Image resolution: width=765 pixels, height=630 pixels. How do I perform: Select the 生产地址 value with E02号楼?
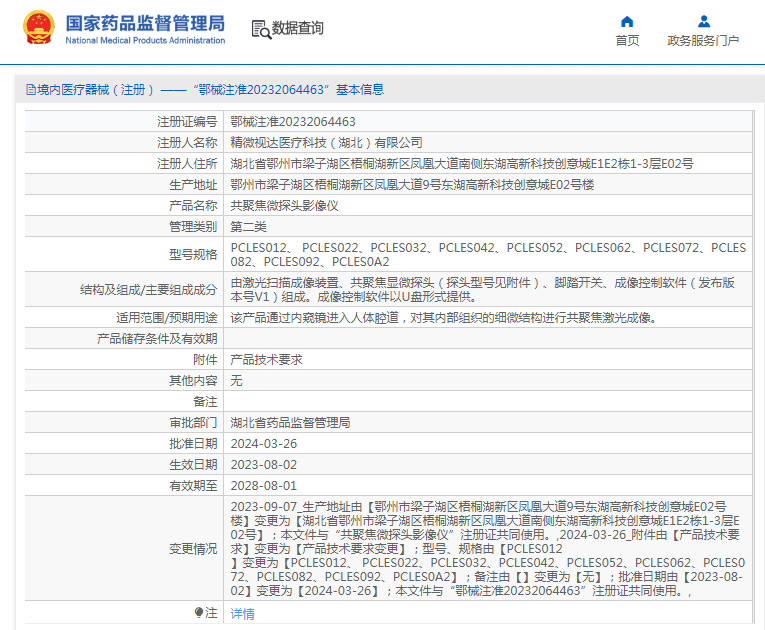[x=412, y=184]
